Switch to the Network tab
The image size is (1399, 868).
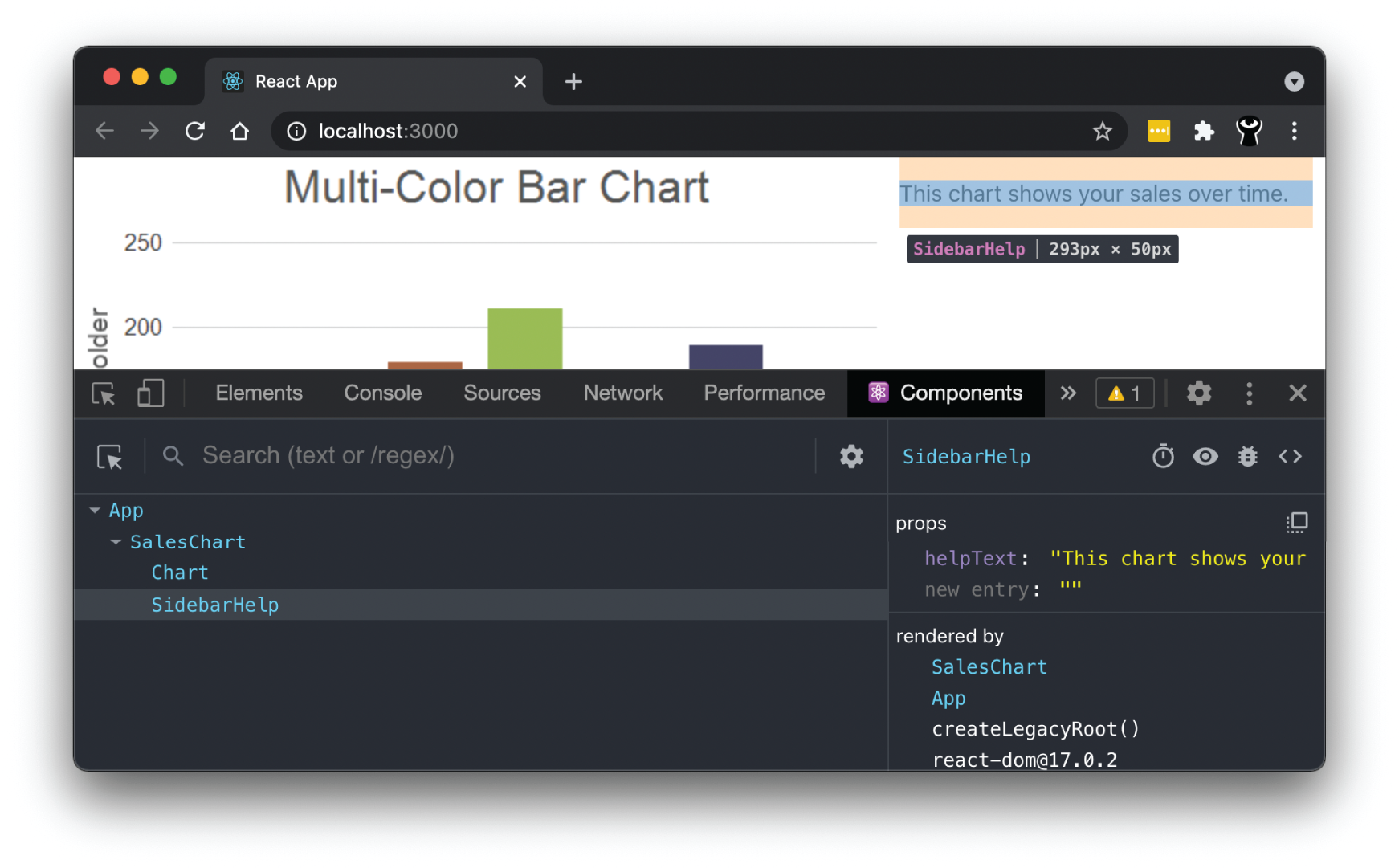[x=623, y=393]
